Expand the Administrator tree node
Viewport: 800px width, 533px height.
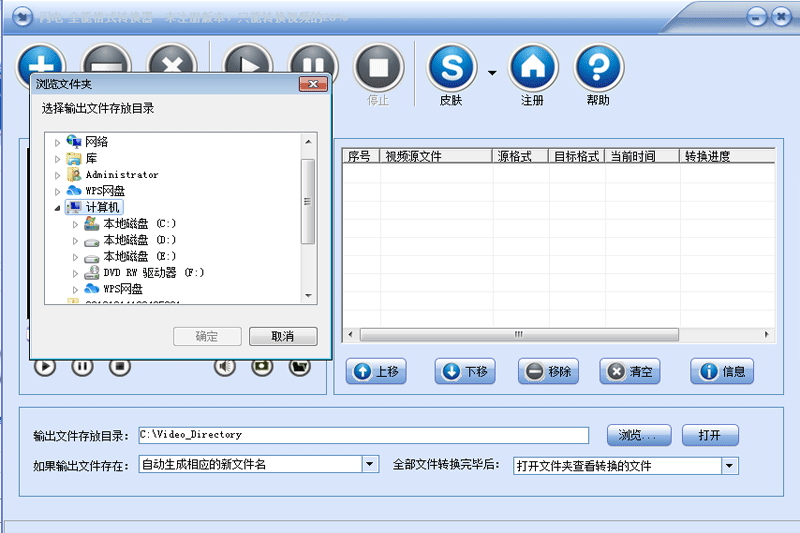[x=57, y=175]
